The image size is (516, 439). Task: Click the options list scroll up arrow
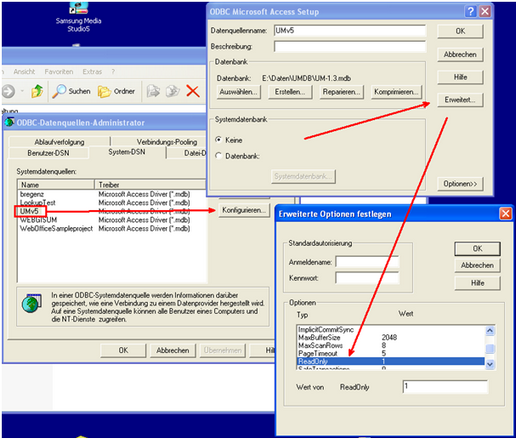tap(490, 330)
